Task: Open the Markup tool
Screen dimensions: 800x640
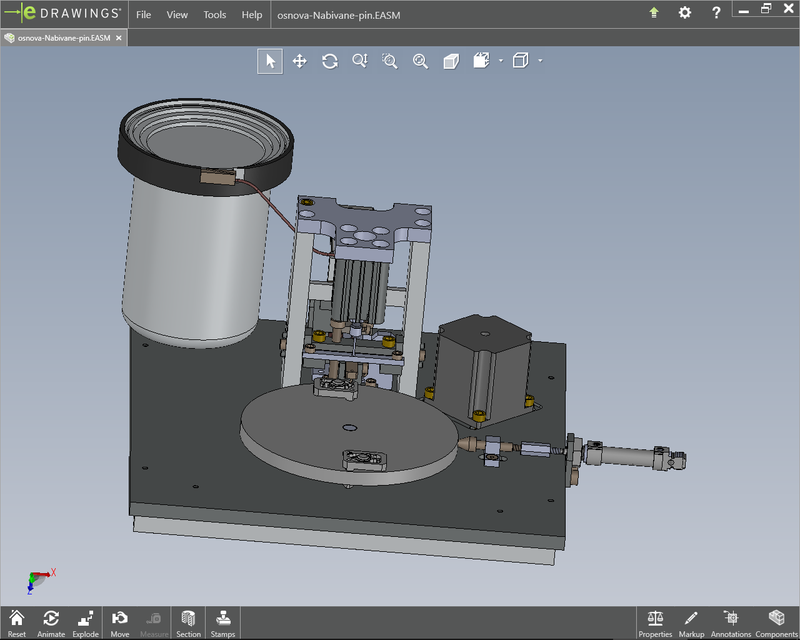Action: pyautogui.click(x=692, y=620)
